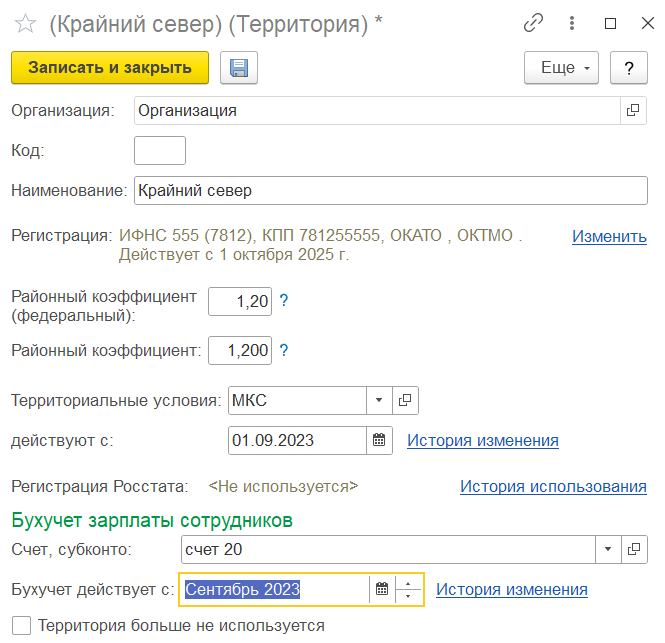Viewport: 665px width, 643px height.
Task: Edit federal Районный коэффициент value 1,20
Action: 240,301
